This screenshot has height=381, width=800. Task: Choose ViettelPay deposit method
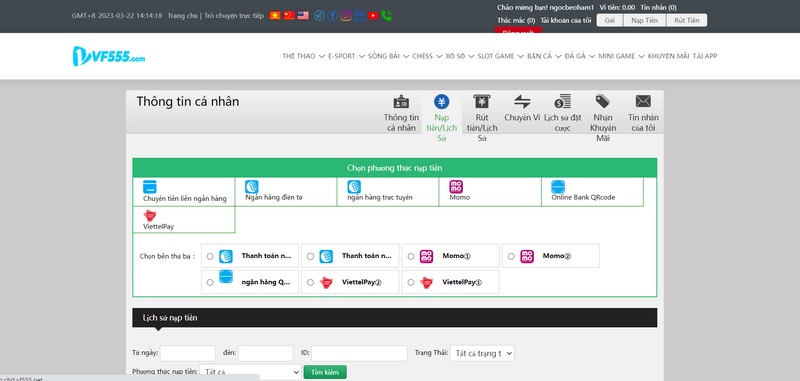[184, 220]
